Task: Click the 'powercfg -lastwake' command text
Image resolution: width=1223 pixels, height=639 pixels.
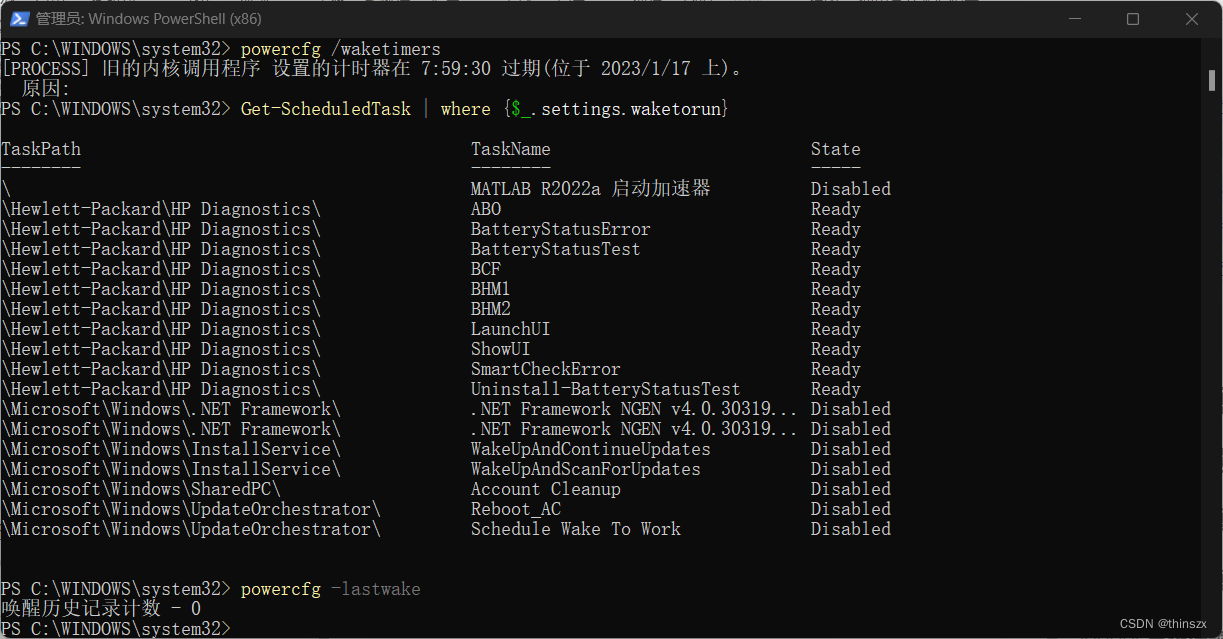Action: (x=331, y=589)
